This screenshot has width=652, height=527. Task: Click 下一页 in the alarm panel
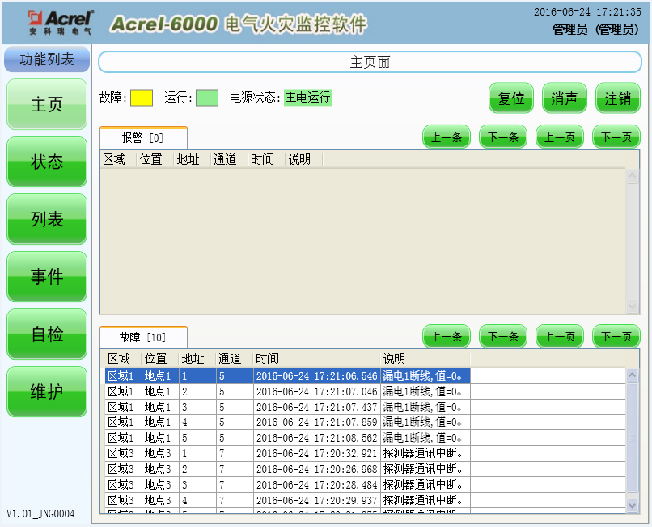(x=616, y=137)
